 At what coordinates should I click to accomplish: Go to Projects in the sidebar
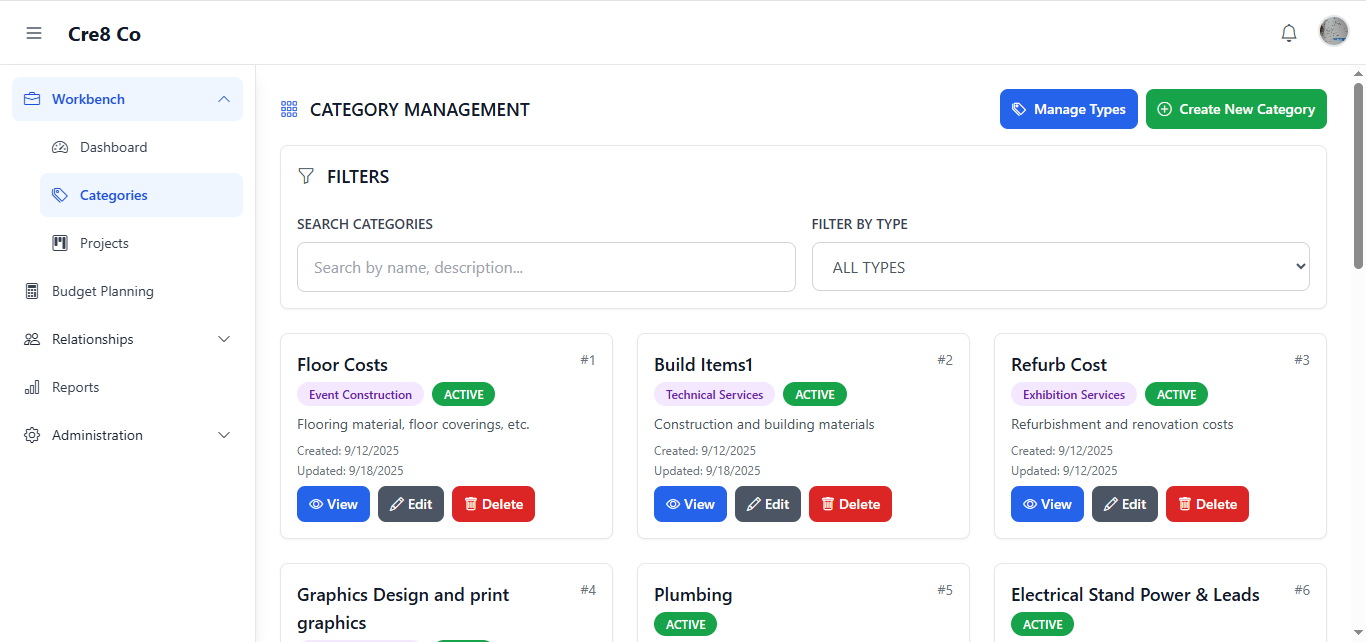(x=104, y=243)
